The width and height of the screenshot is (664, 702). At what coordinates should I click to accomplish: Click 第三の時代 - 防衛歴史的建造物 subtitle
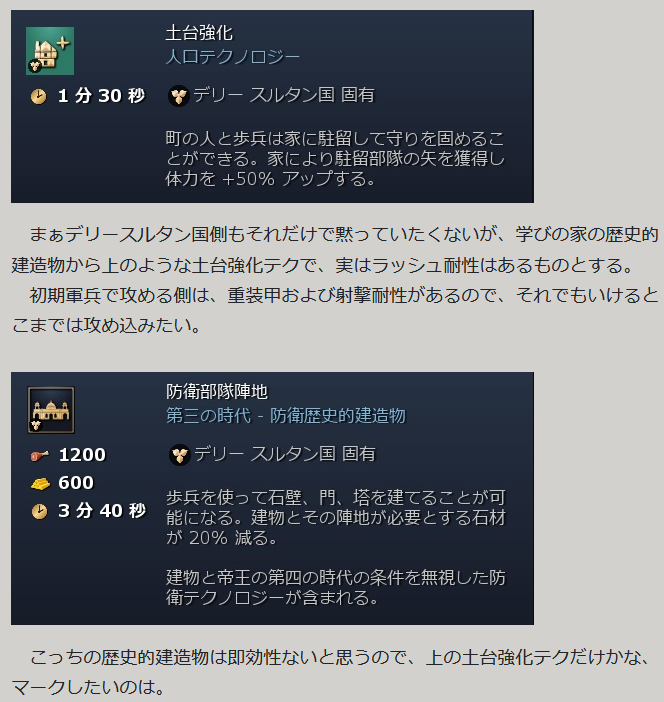click(286, 416)
